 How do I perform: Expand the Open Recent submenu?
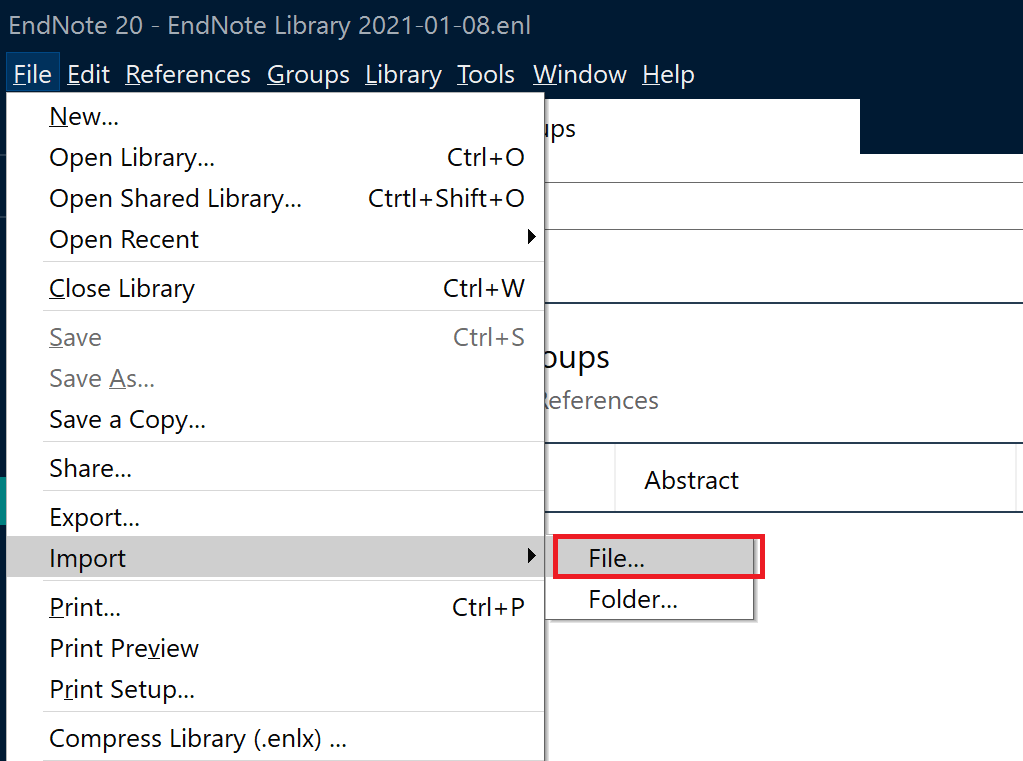click(x=275, y=239)
